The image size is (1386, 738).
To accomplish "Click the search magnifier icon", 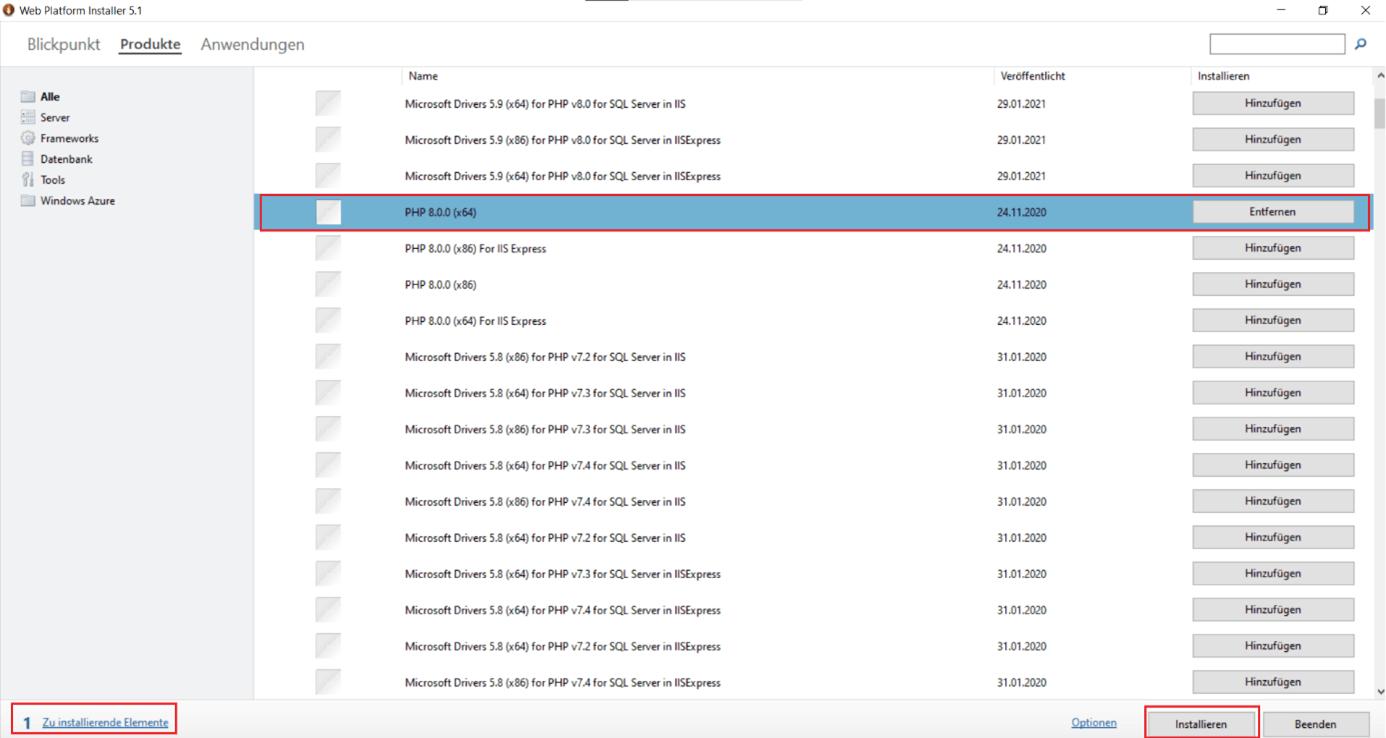I will point(1360,44).
